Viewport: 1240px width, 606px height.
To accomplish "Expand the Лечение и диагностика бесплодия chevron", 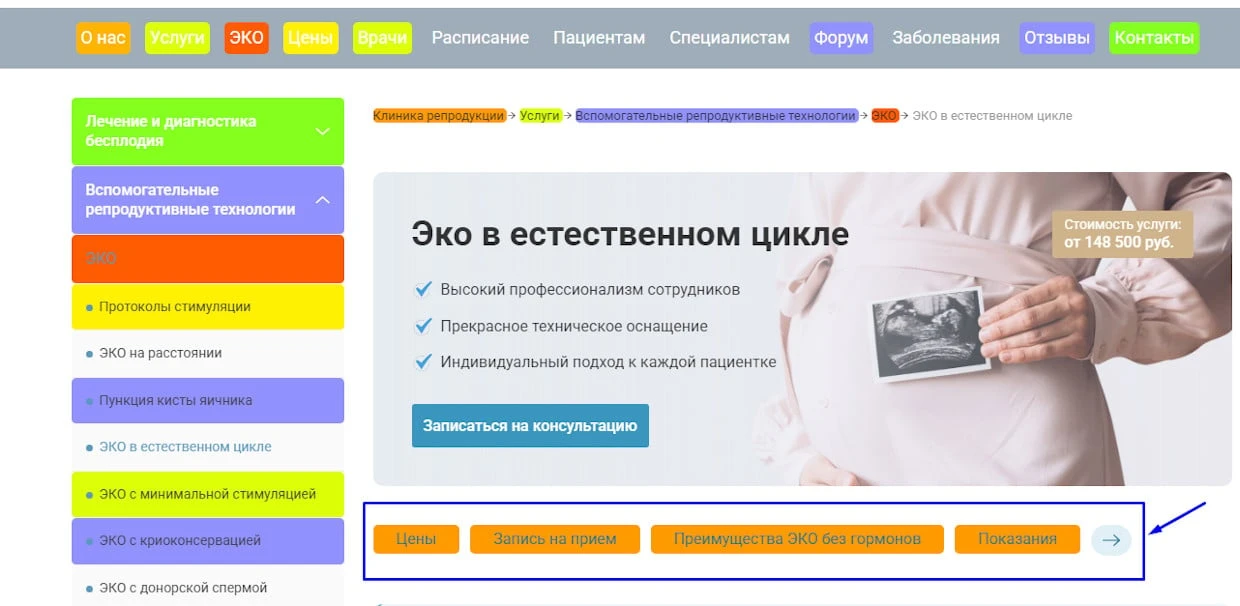I will point(322,131).
